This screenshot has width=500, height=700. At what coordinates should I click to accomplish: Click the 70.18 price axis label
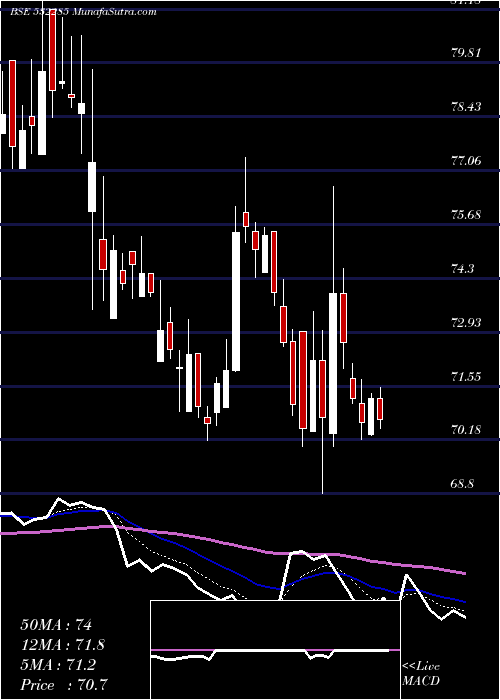click(466, 430)
